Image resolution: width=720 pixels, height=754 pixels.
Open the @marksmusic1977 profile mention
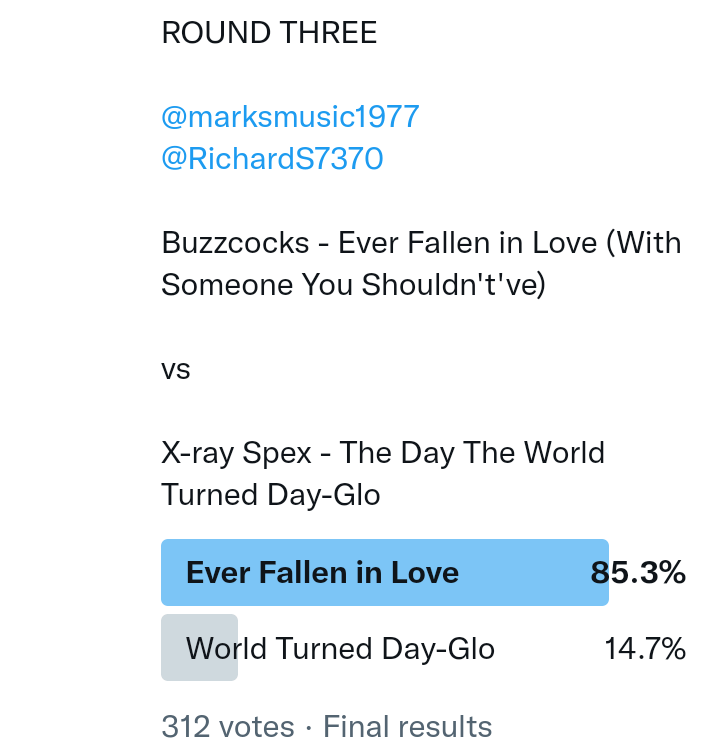(x=290, y=117)
